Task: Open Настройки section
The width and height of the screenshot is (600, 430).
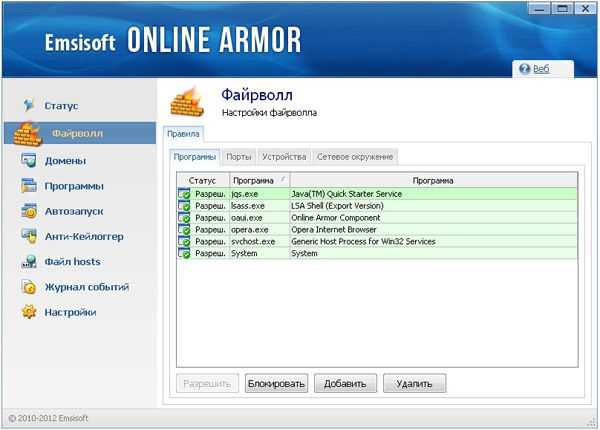Action: tap(70, 313)
